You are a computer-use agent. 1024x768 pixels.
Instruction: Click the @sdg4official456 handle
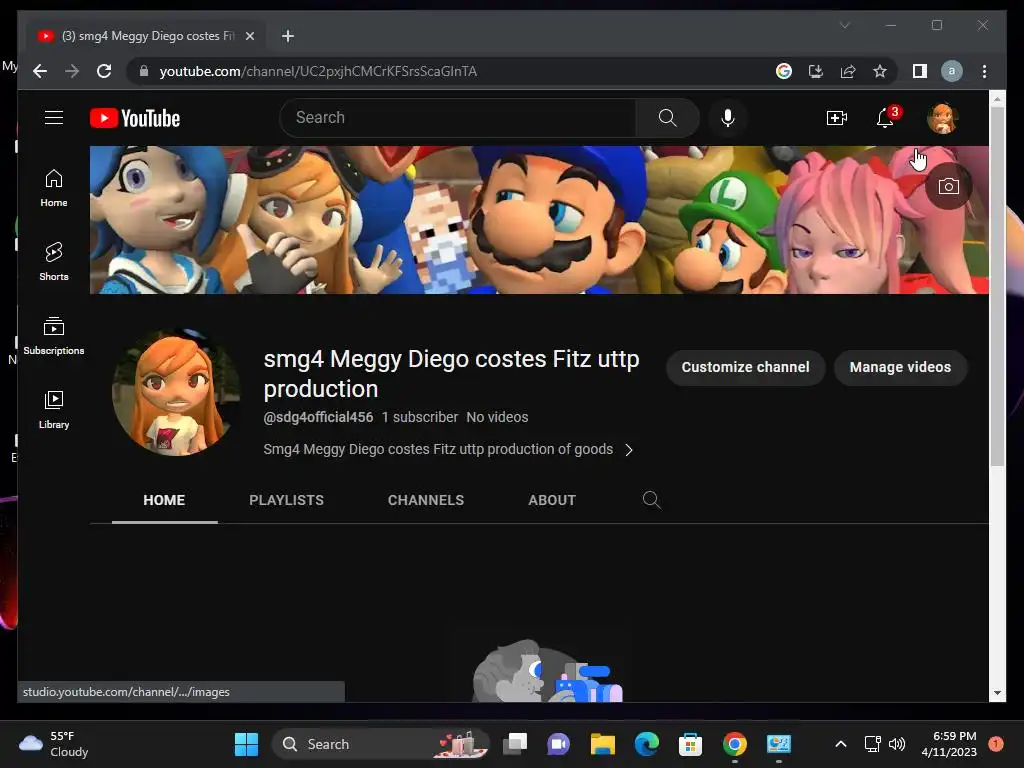point(318,417)
